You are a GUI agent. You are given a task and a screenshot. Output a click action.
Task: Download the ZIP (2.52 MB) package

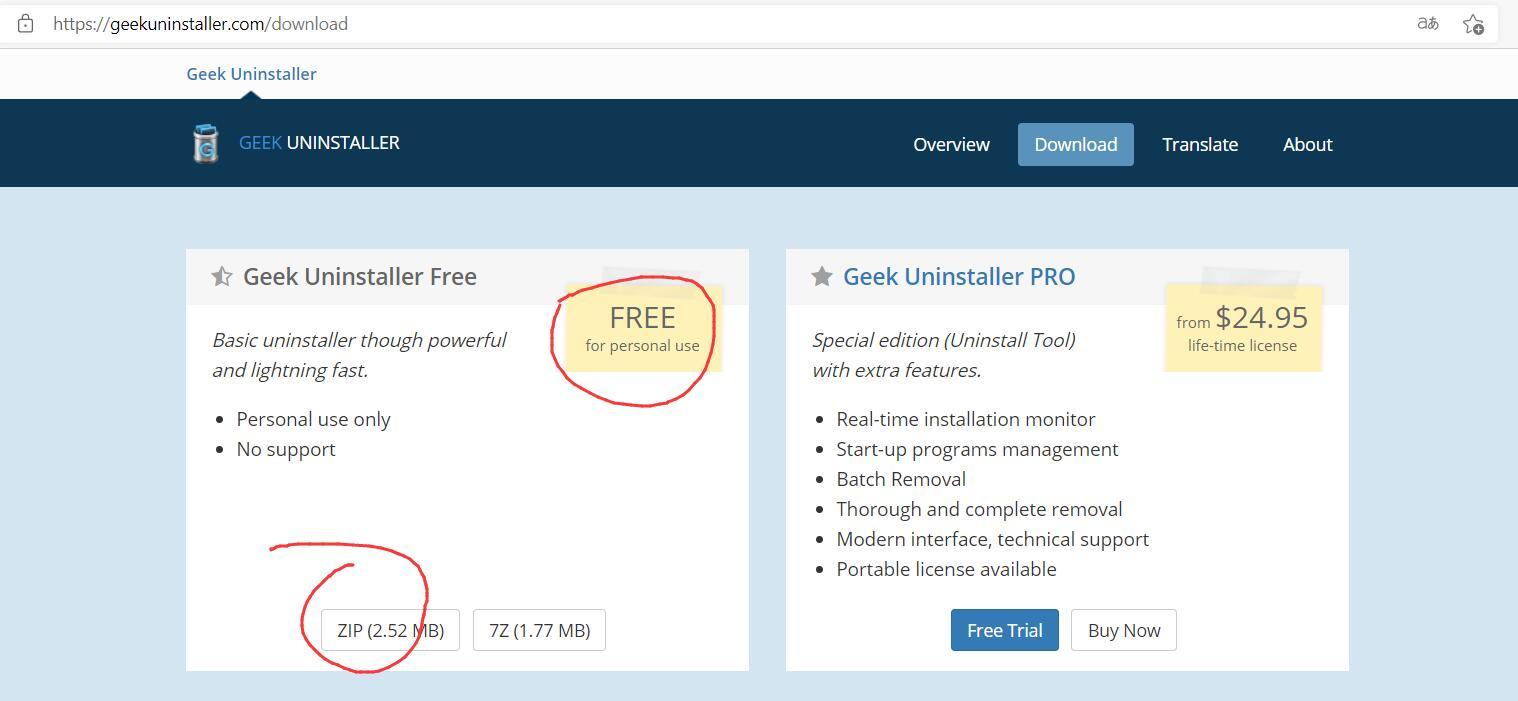(x=390, y=630)
